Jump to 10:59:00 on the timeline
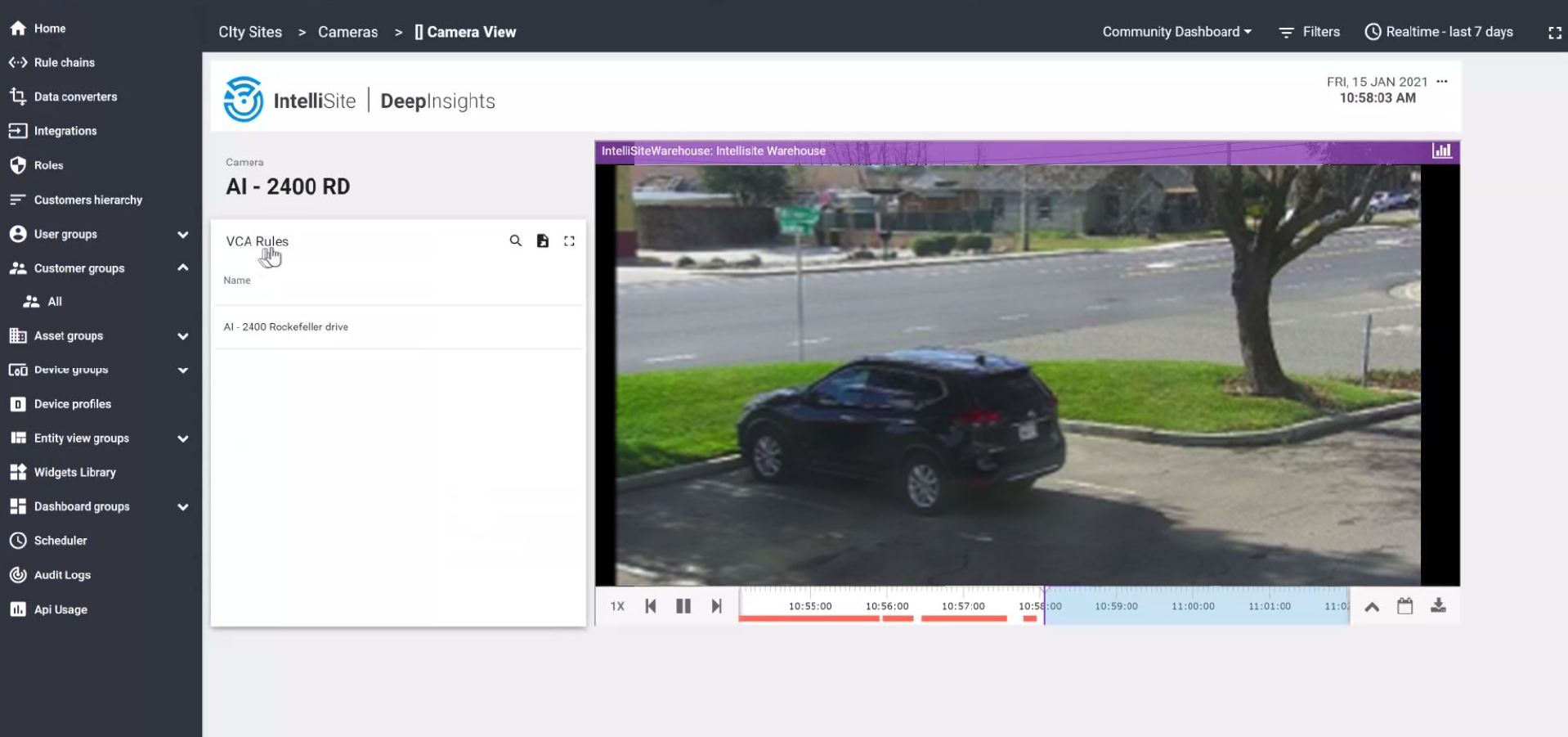The image size is (1568, 737). [1116, 606]
